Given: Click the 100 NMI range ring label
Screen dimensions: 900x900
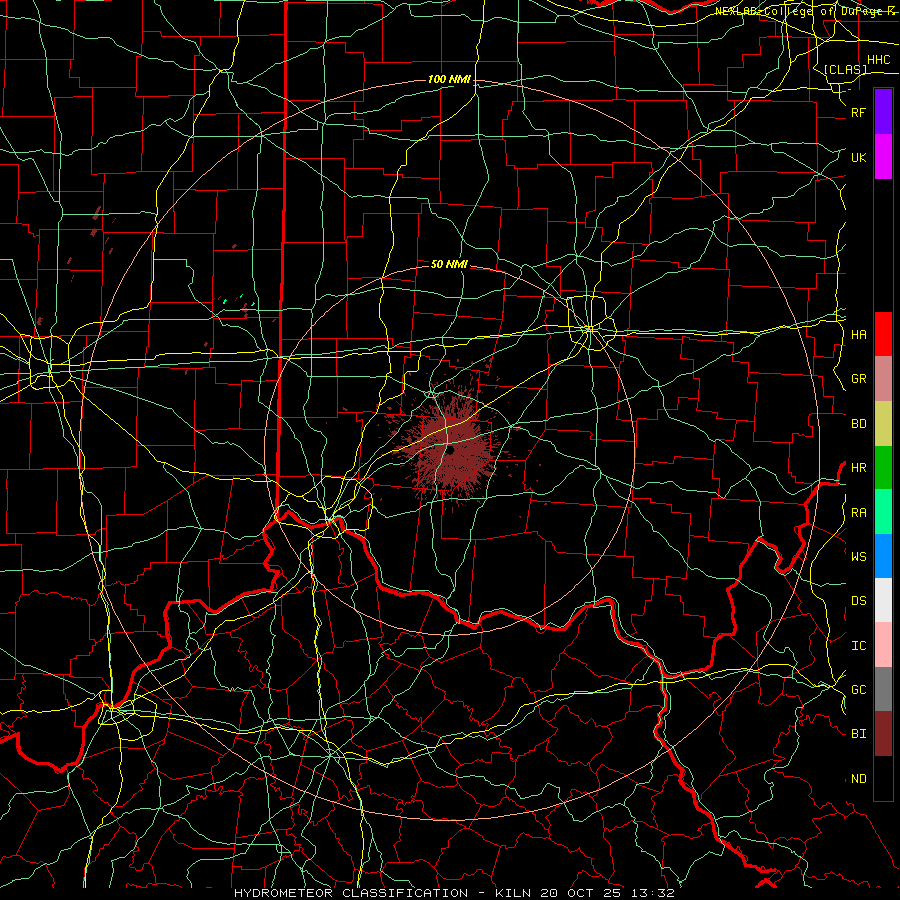Looking at the screenshot, I should tap(449, 79).
